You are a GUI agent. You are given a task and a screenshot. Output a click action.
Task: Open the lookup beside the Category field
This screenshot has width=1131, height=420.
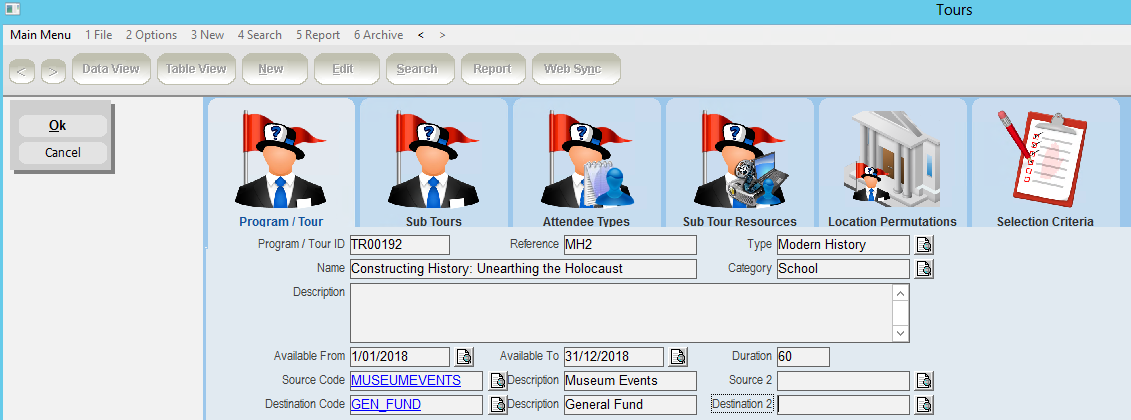click(925, 269)
